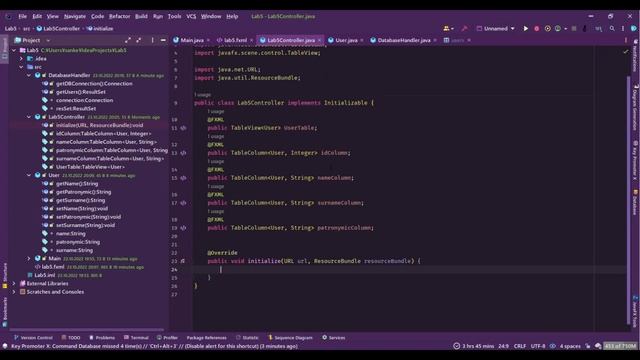Open the Code With Me users icon

coord(447,29)
